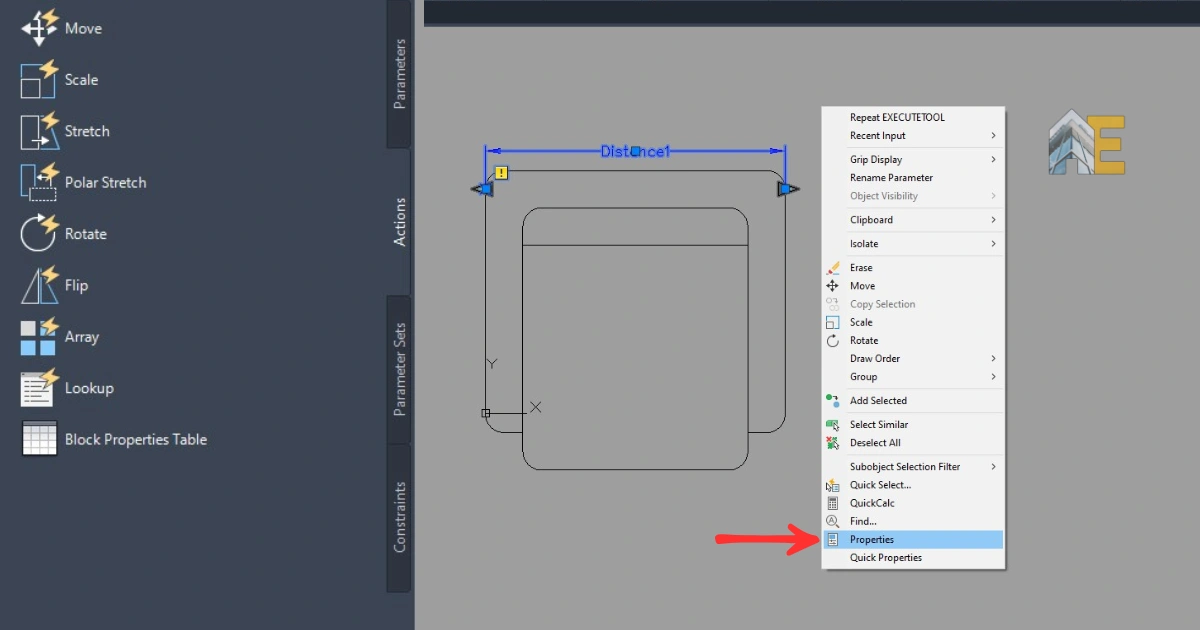Pick the Stretch action tool
This screenshot has width=1200, height=630.
pos(40,131)
